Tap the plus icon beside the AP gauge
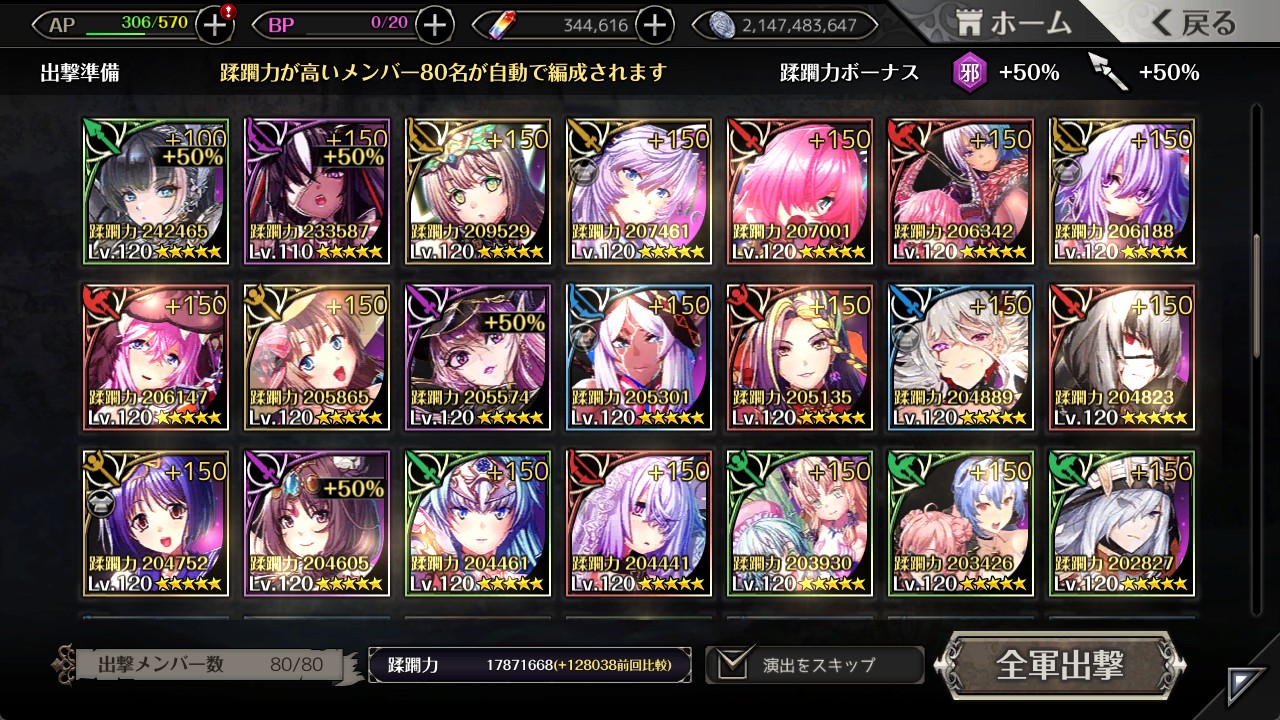1280x720 pixels. [x=216, y=25]
